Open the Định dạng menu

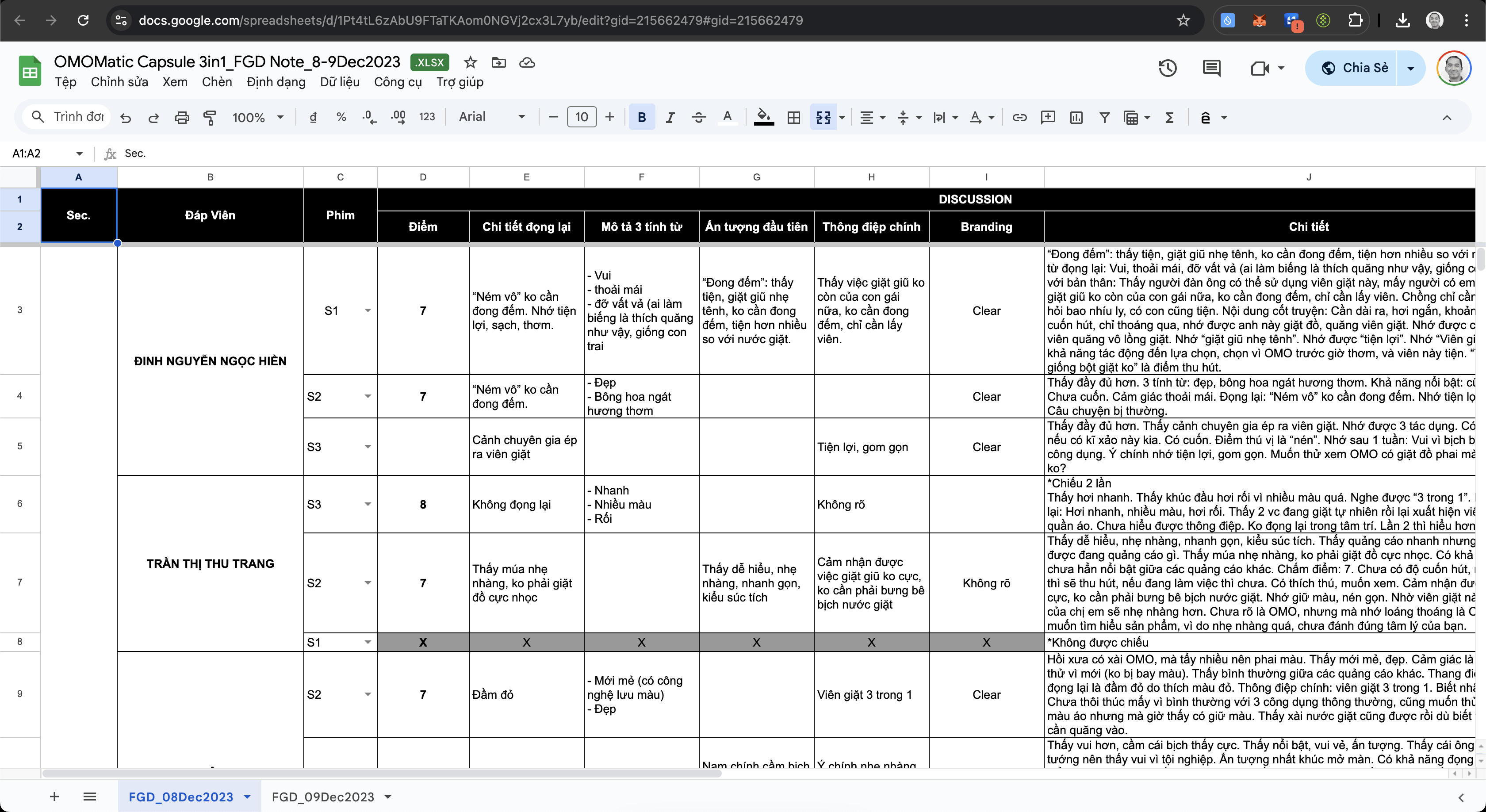[276, 82]
